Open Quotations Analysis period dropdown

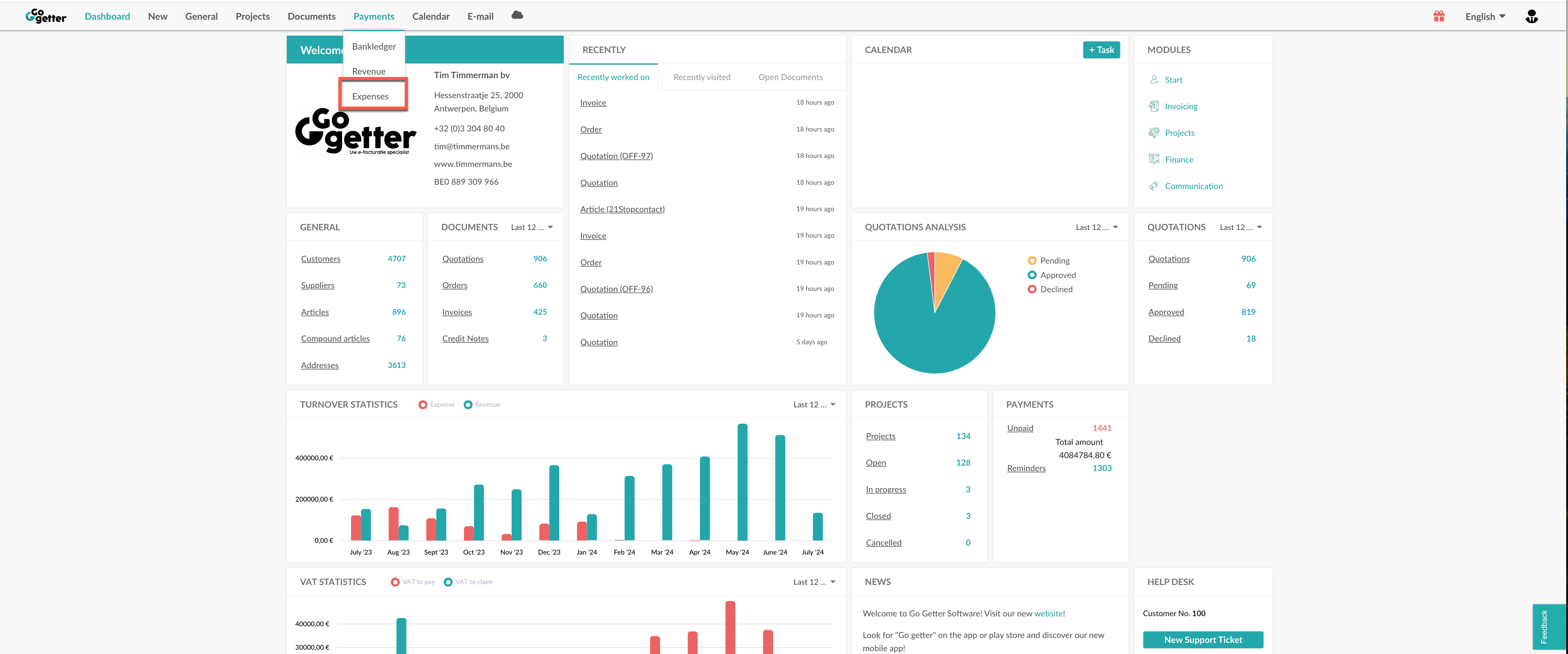coord(1097,227)
